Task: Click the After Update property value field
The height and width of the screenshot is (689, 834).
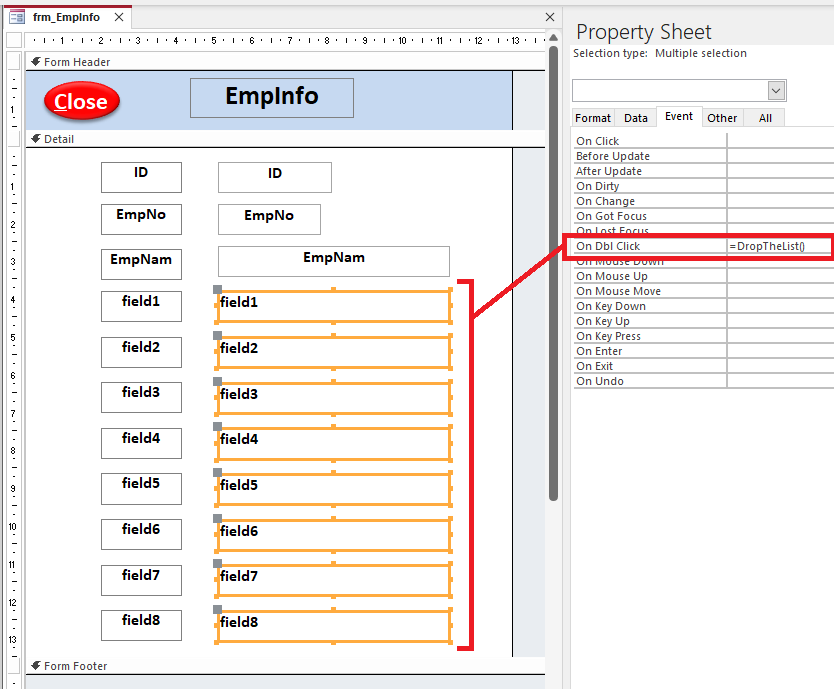Action: coord(780,171)
